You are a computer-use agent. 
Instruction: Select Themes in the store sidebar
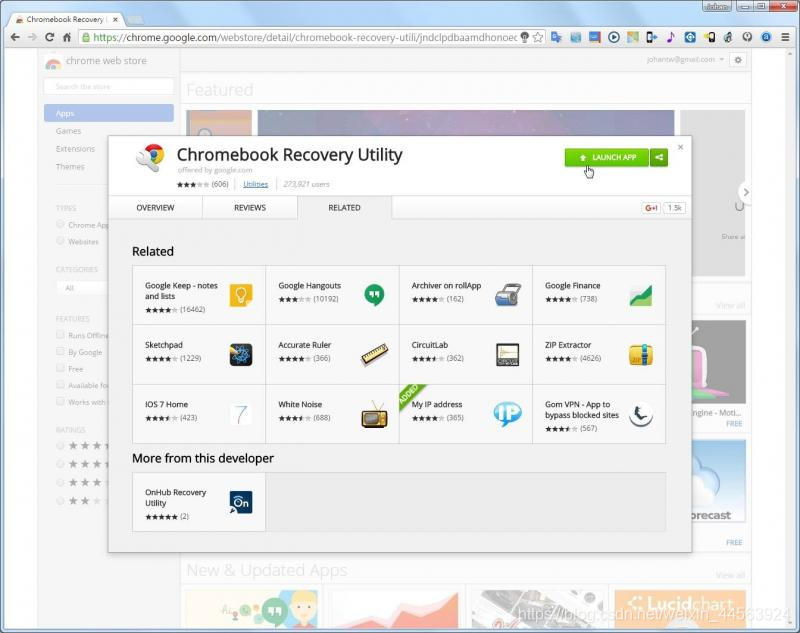pos(70,167)
